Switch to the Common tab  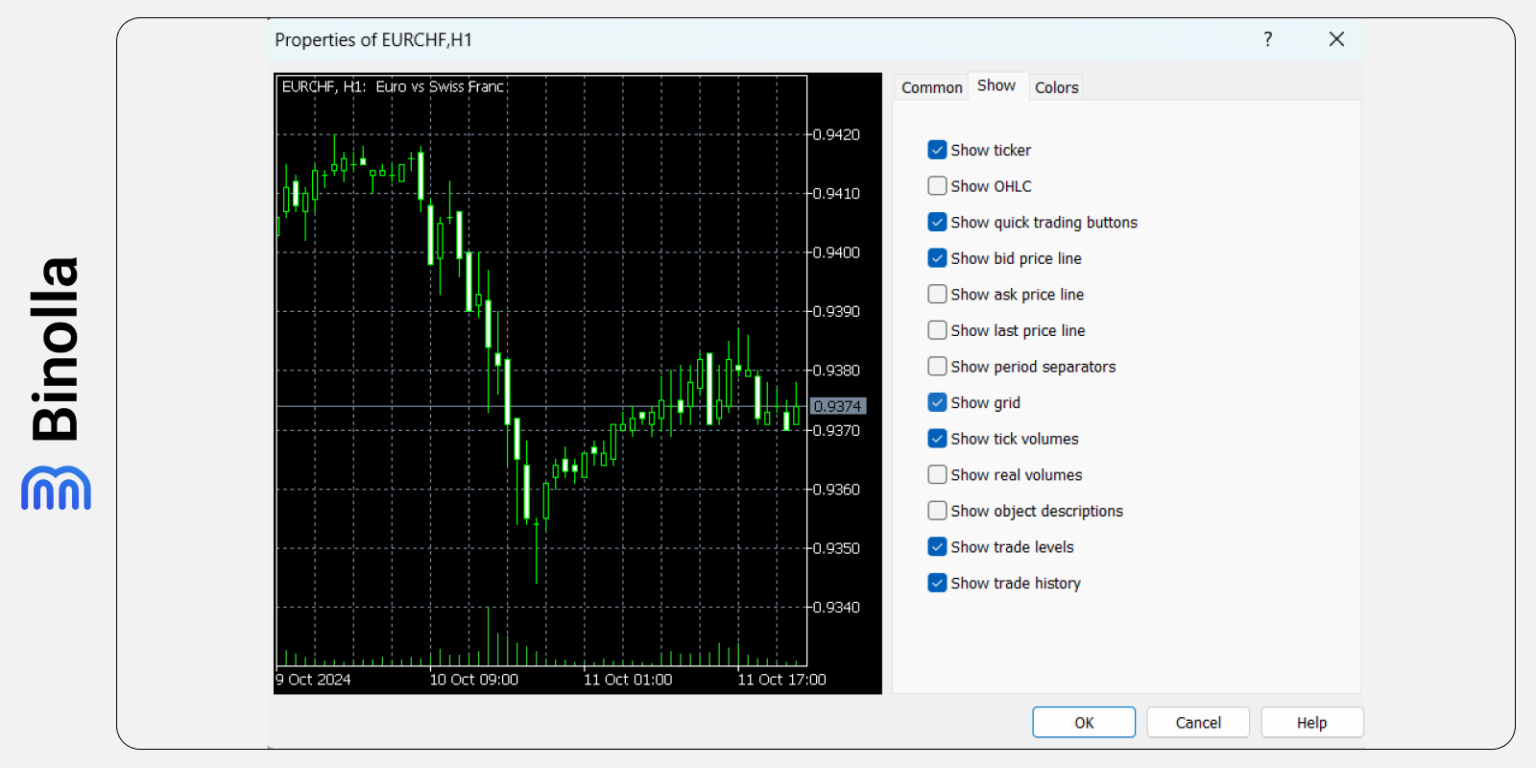(x=931, y=87)
